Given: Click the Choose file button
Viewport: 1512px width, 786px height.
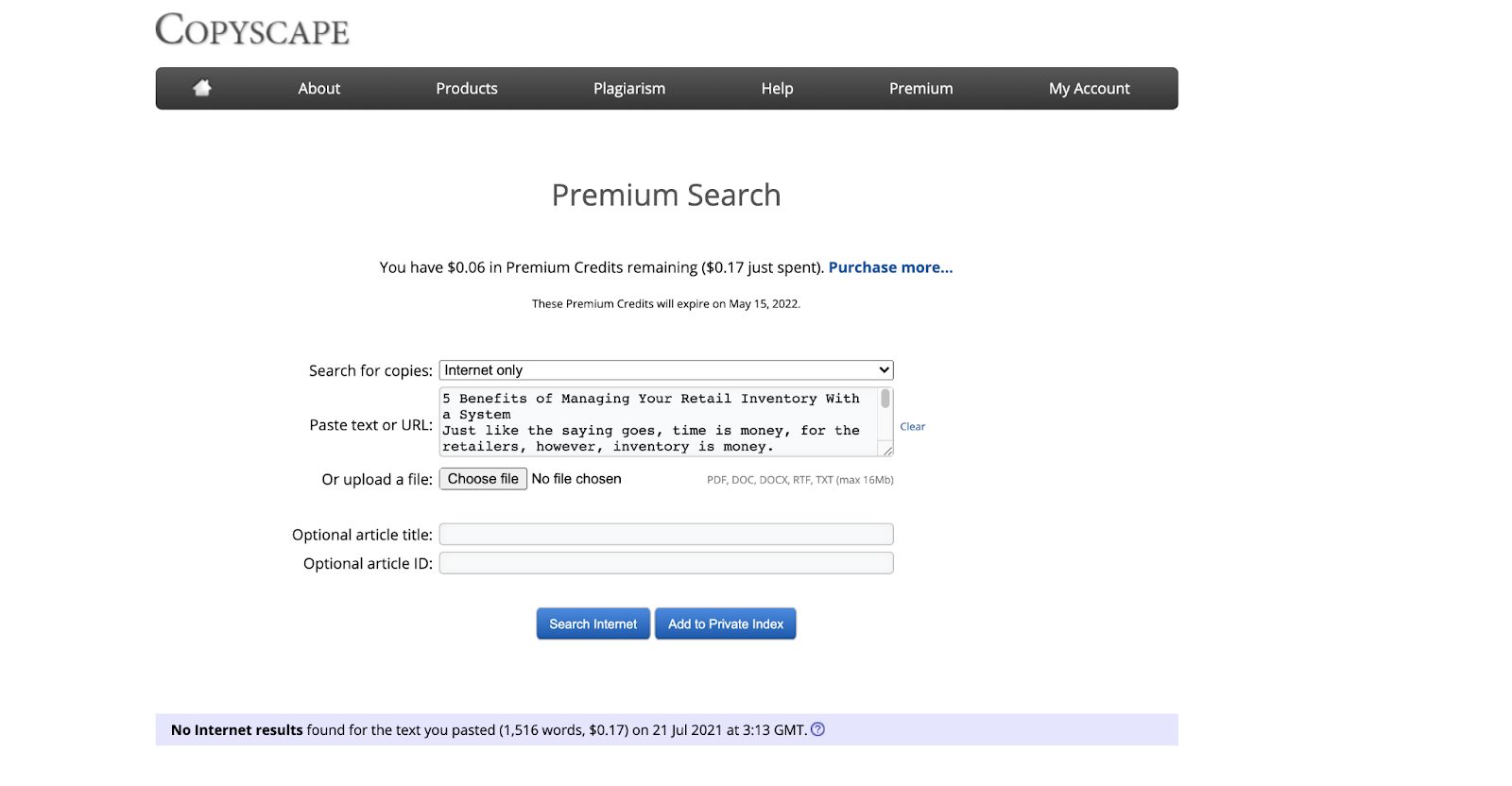Looking at the screenshot, I should [x=483, y=479].
